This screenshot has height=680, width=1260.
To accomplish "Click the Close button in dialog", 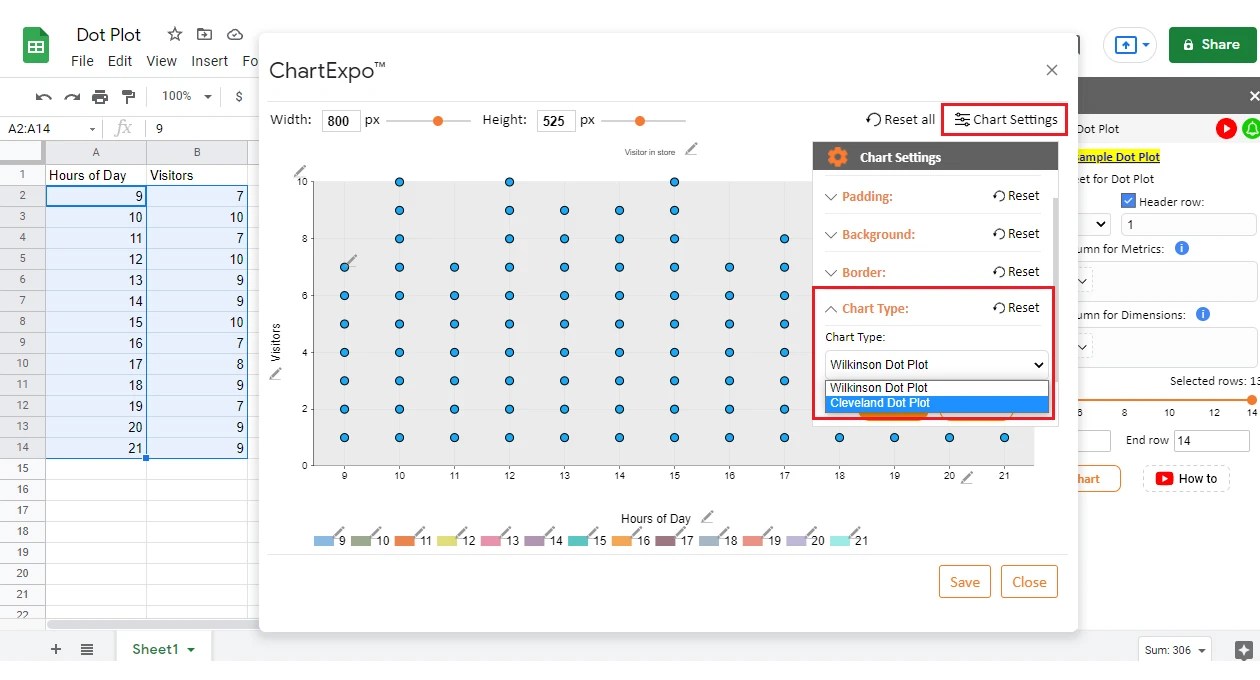I will 1029,582.
